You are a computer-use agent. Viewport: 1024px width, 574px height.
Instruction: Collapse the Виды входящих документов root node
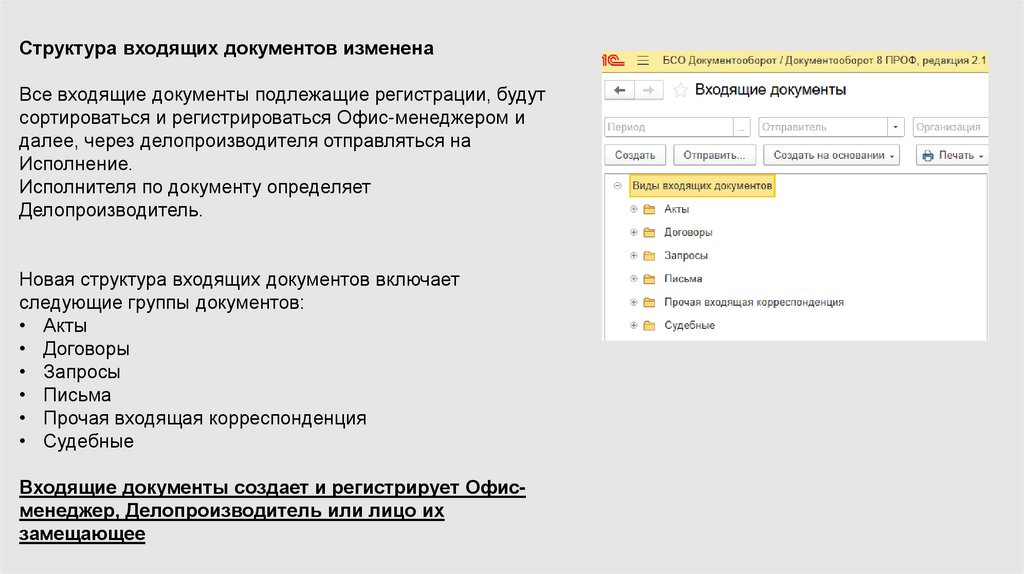(617, 186)
